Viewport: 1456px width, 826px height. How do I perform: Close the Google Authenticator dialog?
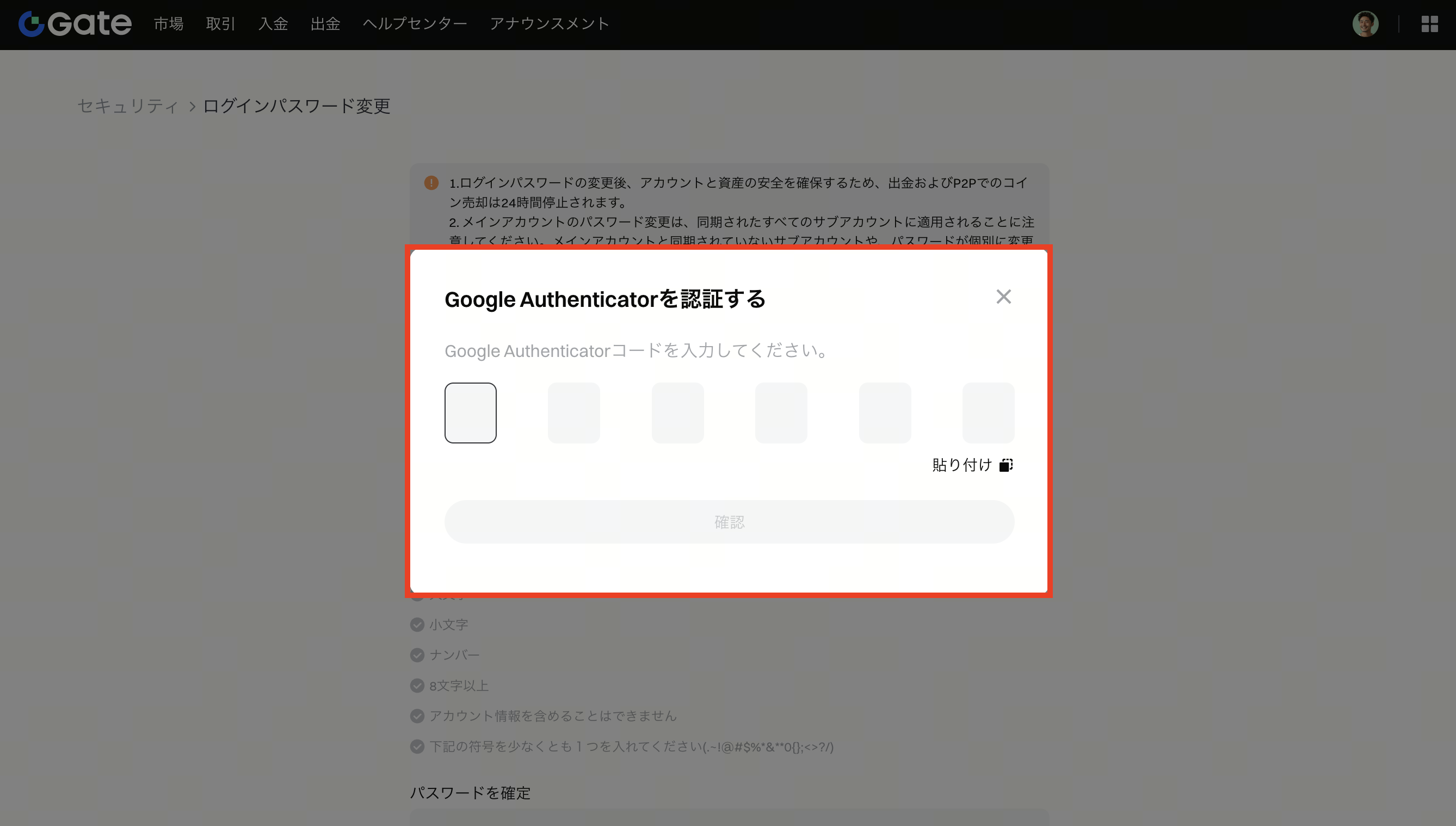click(1003, 297)
